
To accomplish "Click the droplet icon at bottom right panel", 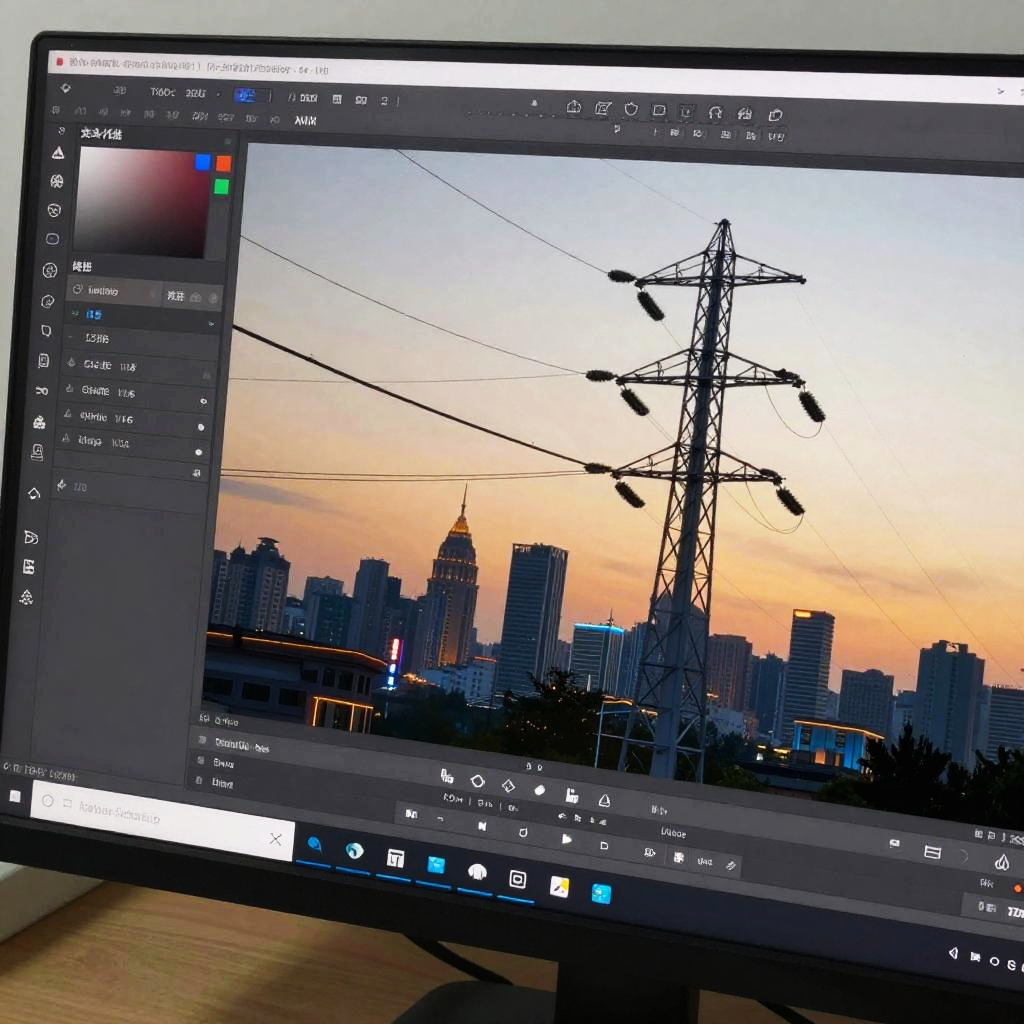I will 1001,862.
